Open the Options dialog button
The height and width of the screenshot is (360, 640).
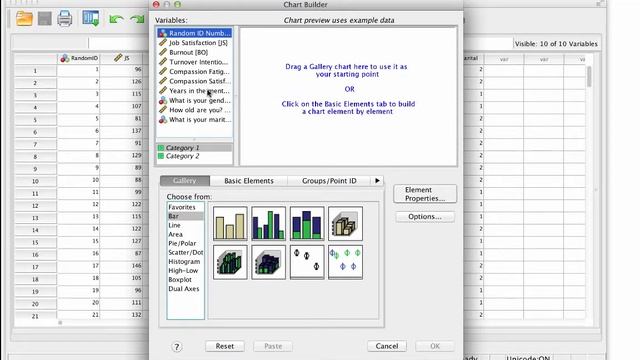pos(425,217)
